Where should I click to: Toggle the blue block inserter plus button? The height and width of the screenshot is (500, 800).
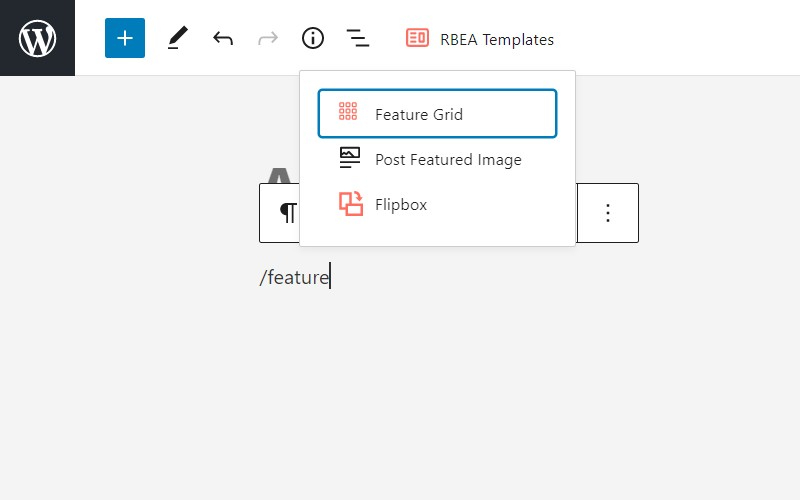point(125,38)
